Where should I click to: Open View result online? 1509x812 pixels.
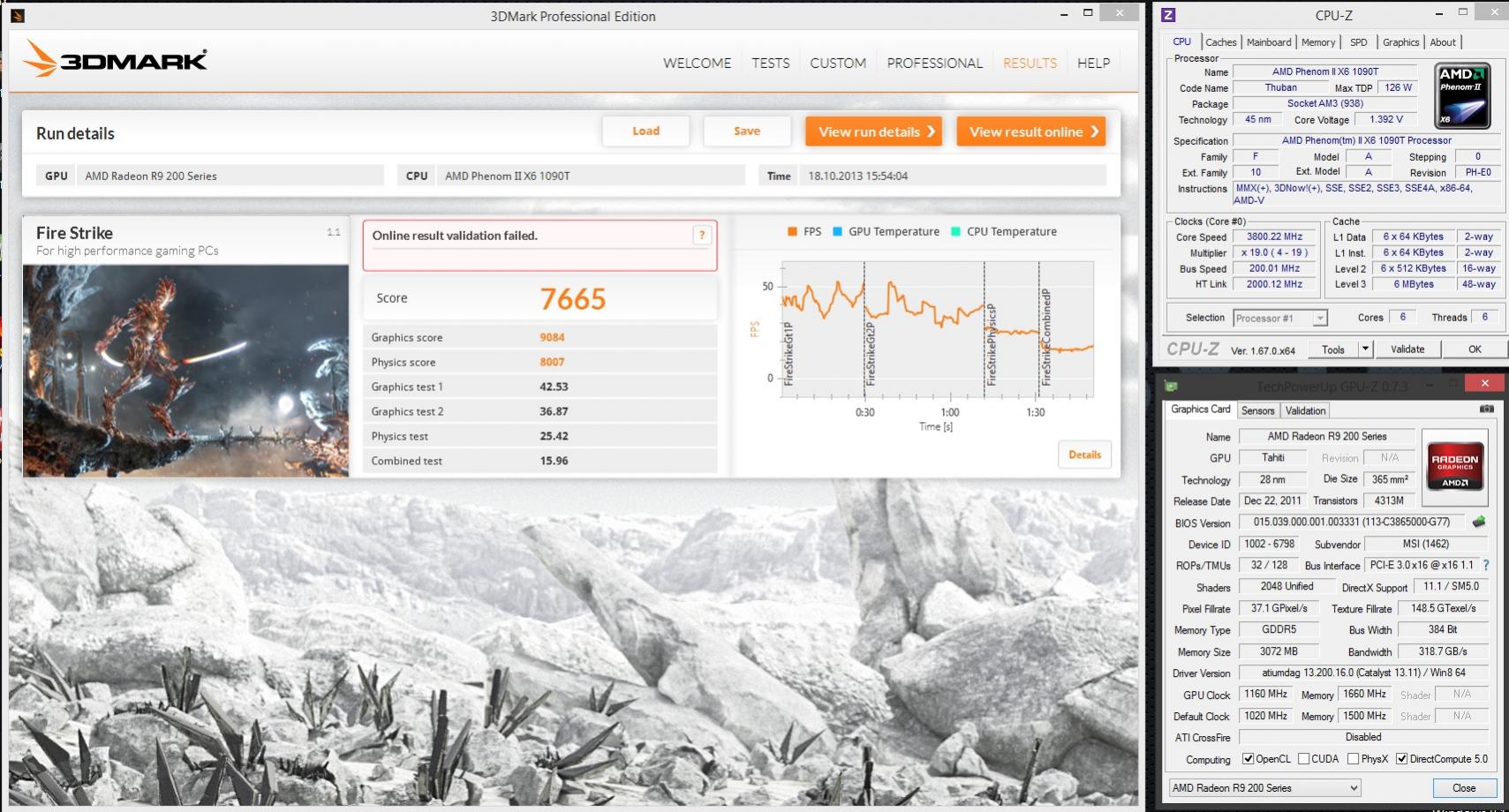coord(1031,132)
